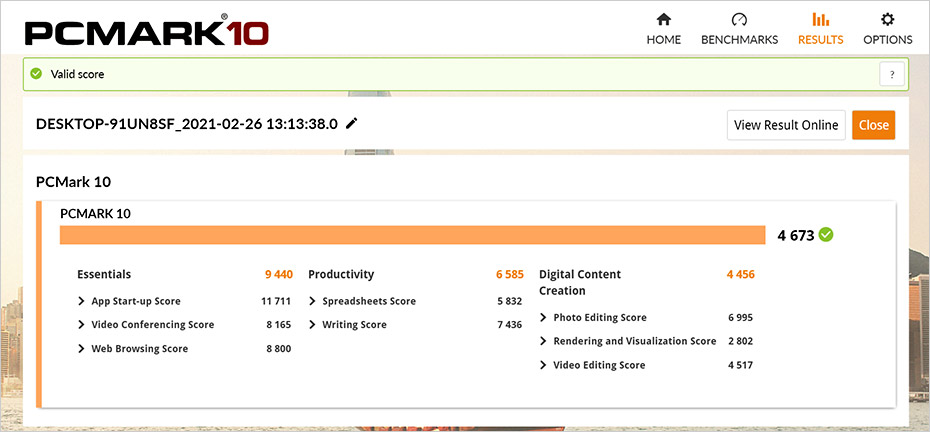
Task: Expand Writing Score chevron
Action: (313, 325)
